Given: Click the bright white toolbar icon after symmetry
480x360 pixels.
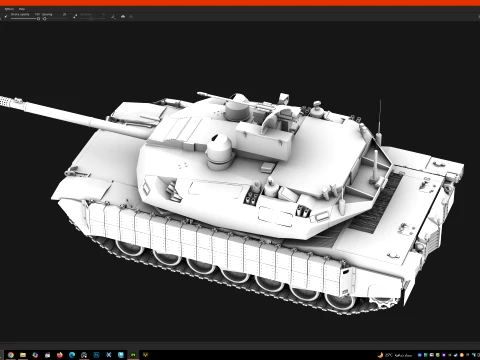Looking at the screenshot, I should [x=123, y=16].
